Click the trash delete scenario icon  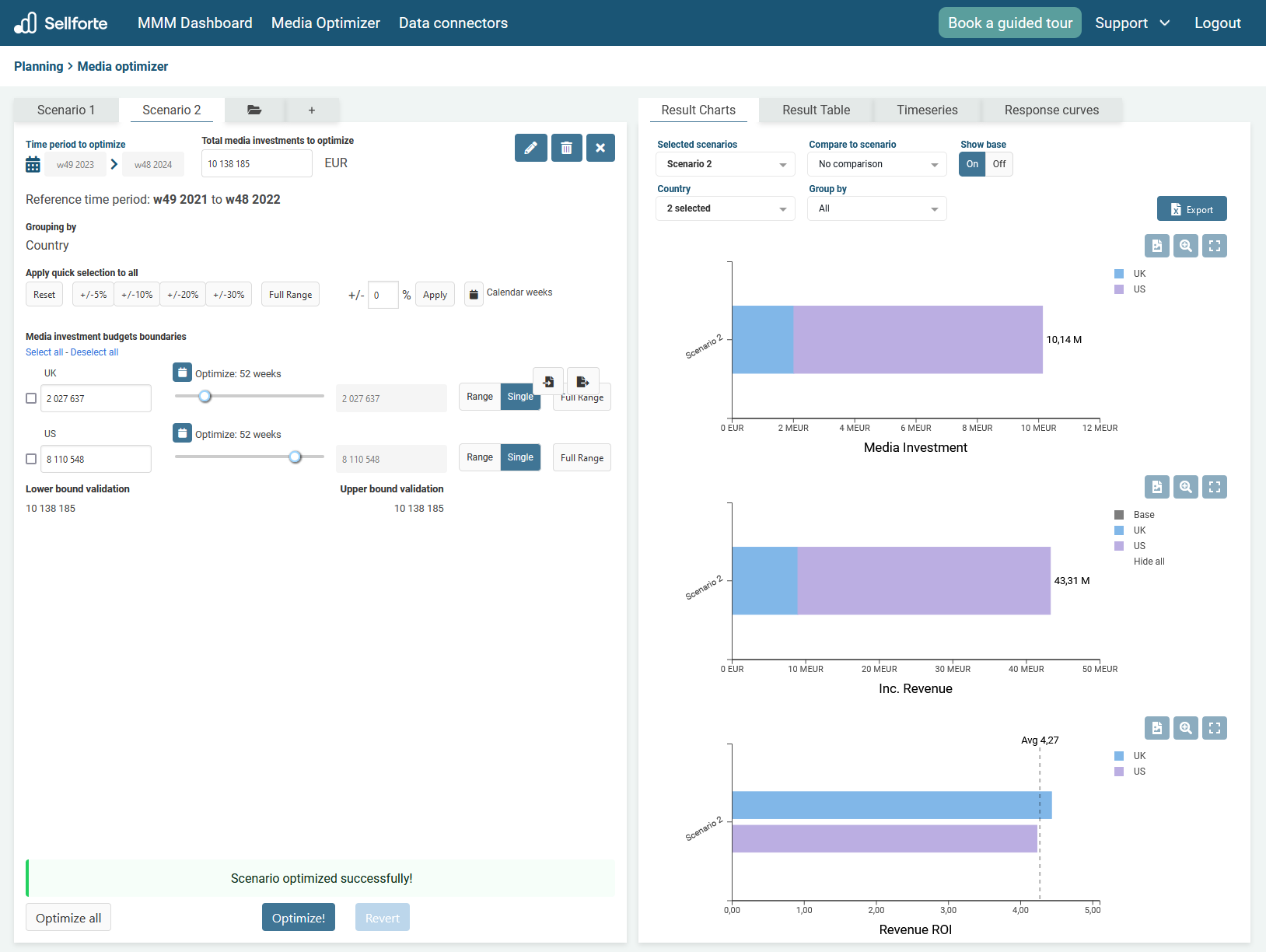pos(566,148)
